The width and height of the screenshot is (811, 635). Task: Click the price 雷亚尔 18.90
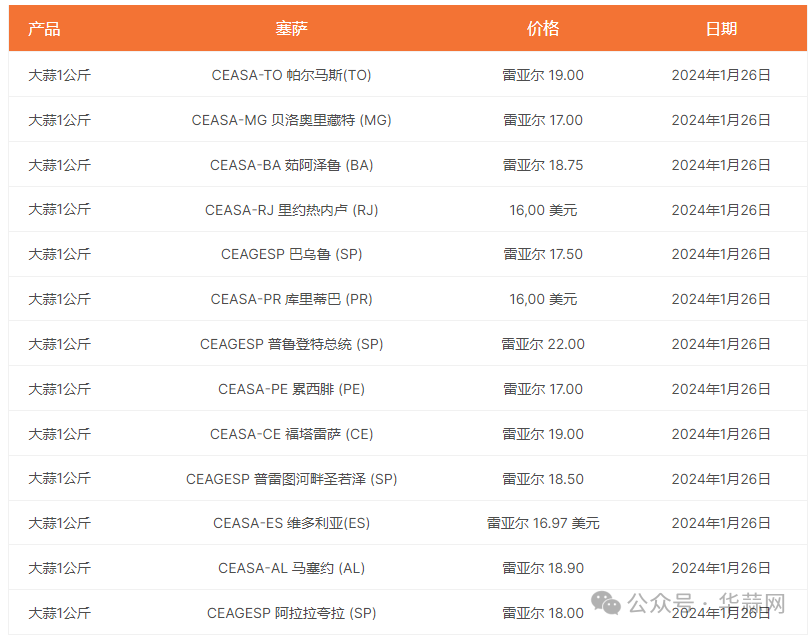pyautogui.click(x=543, y=568)
